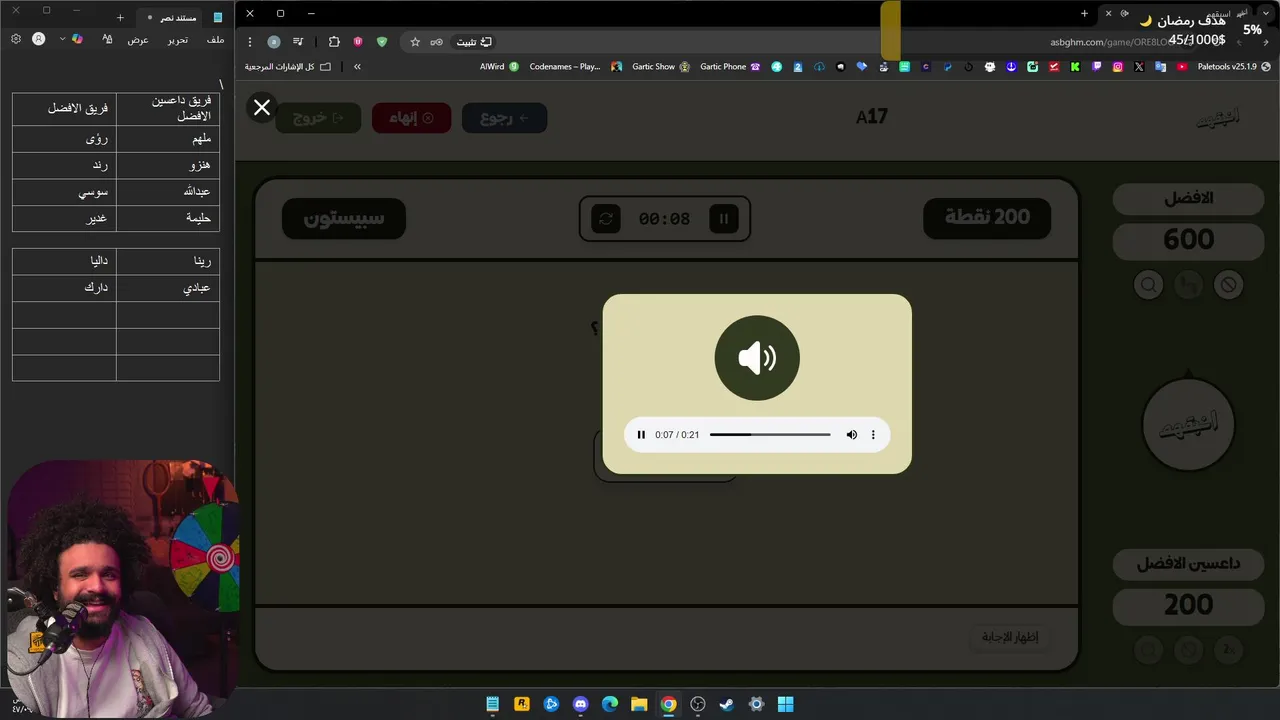Click the red إنهاء end button
The width and height of the screenshot is (1280, 720).
(412, 118)
